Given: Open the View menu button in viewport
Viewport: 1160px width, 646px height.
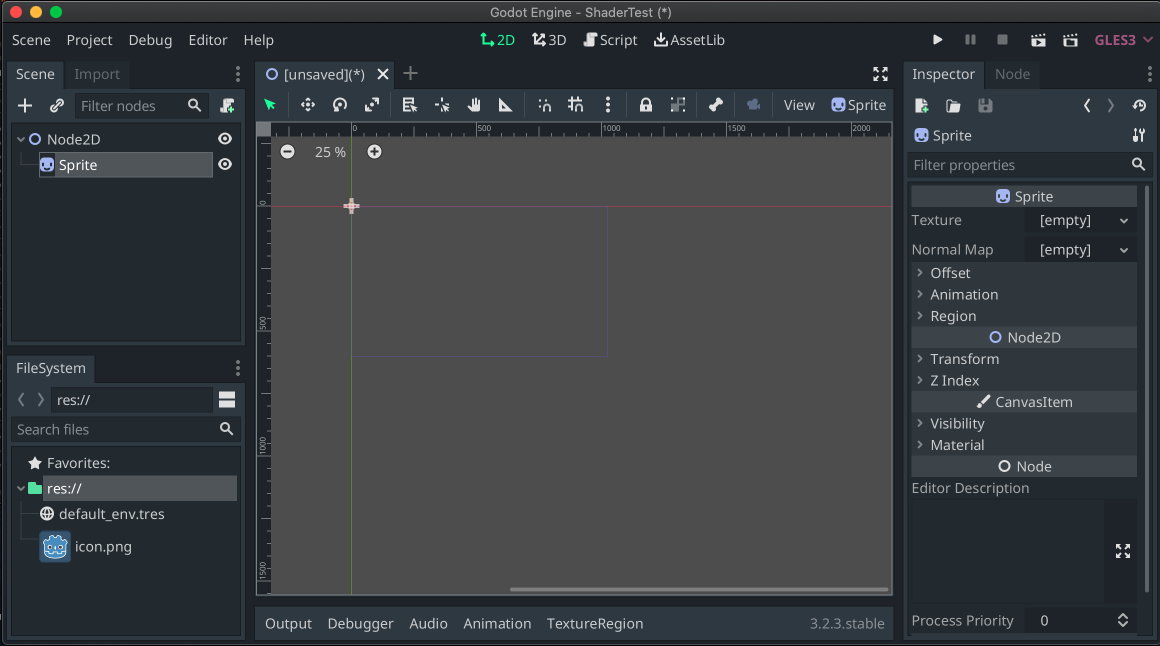Looking at the screenshot, I should point(799,104).
